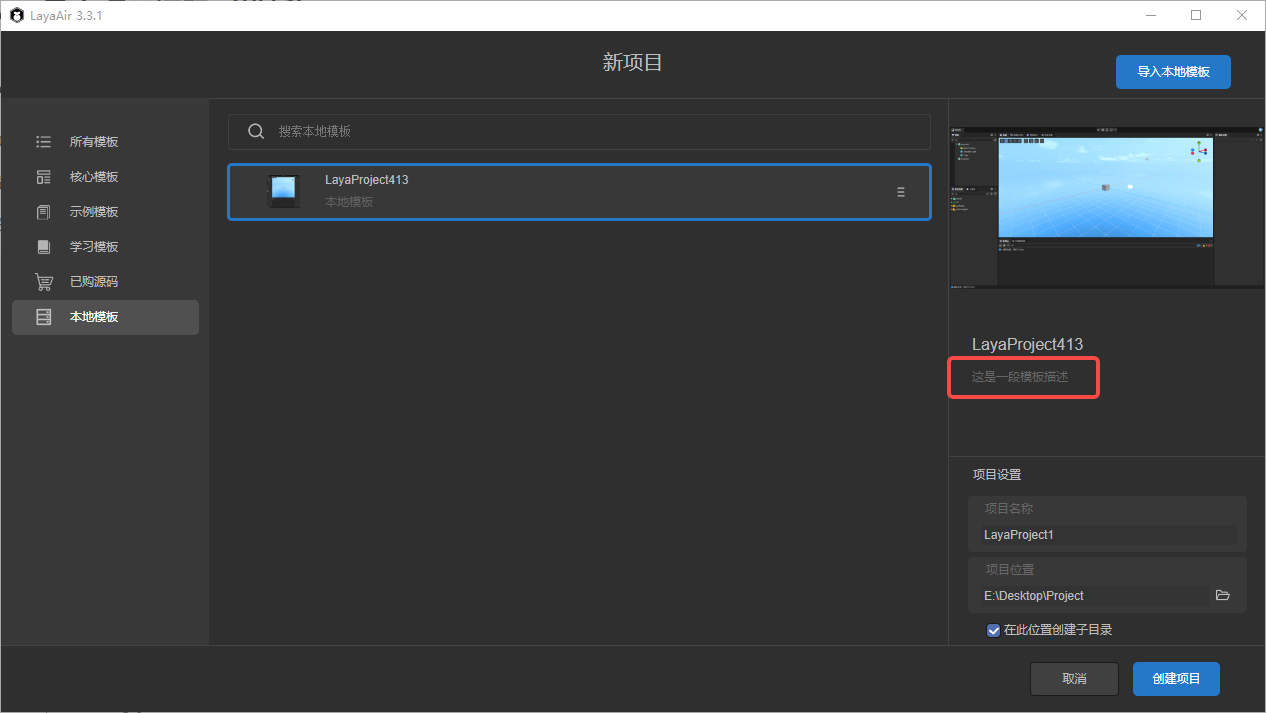This screenshot has width=1266, height=713.
Task: Click the LayaAir logo in title bar
Action: click(x=16, y=15)
